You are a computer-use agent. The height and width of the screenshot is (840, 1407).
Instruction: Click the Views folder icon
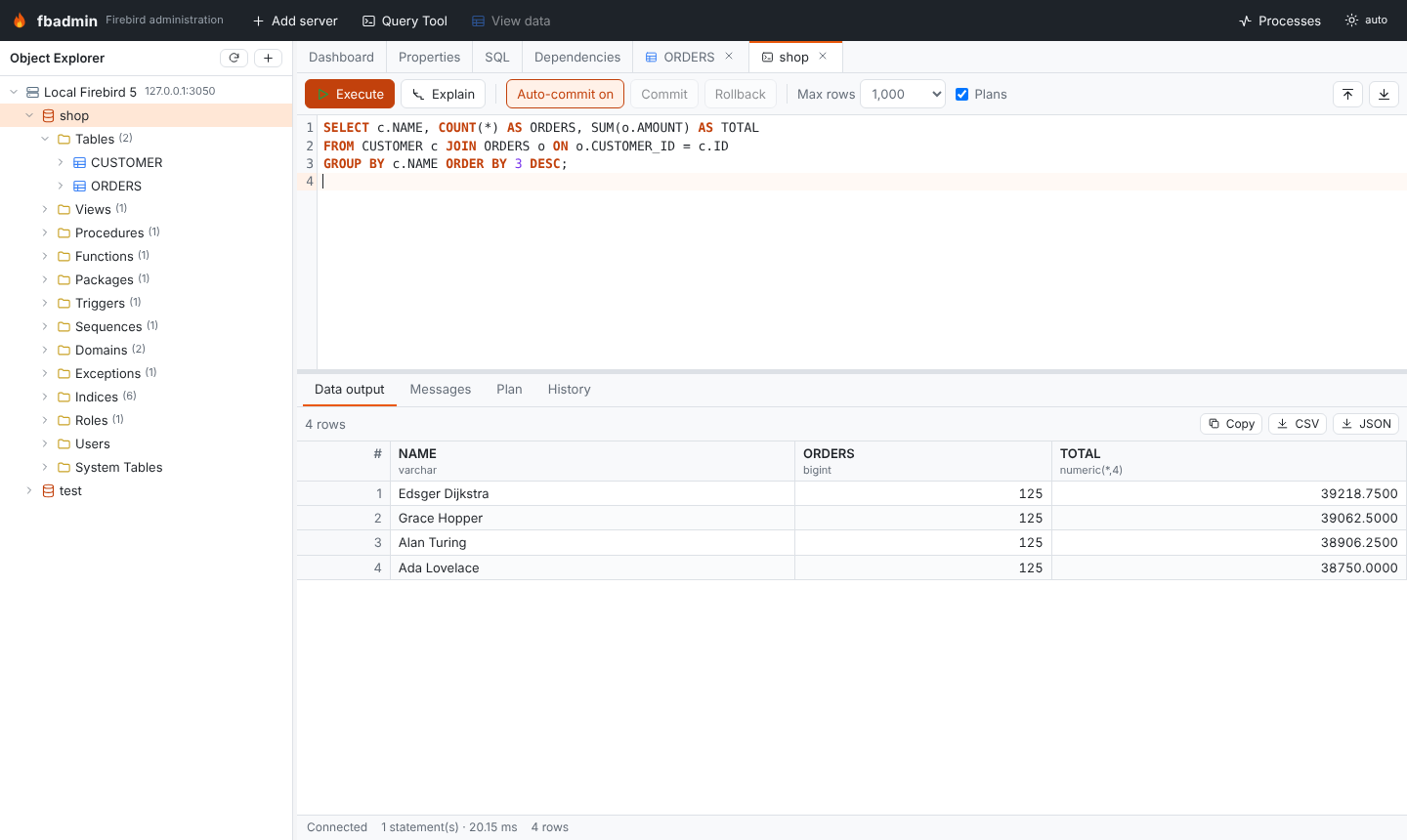click(x=64, y=209)
